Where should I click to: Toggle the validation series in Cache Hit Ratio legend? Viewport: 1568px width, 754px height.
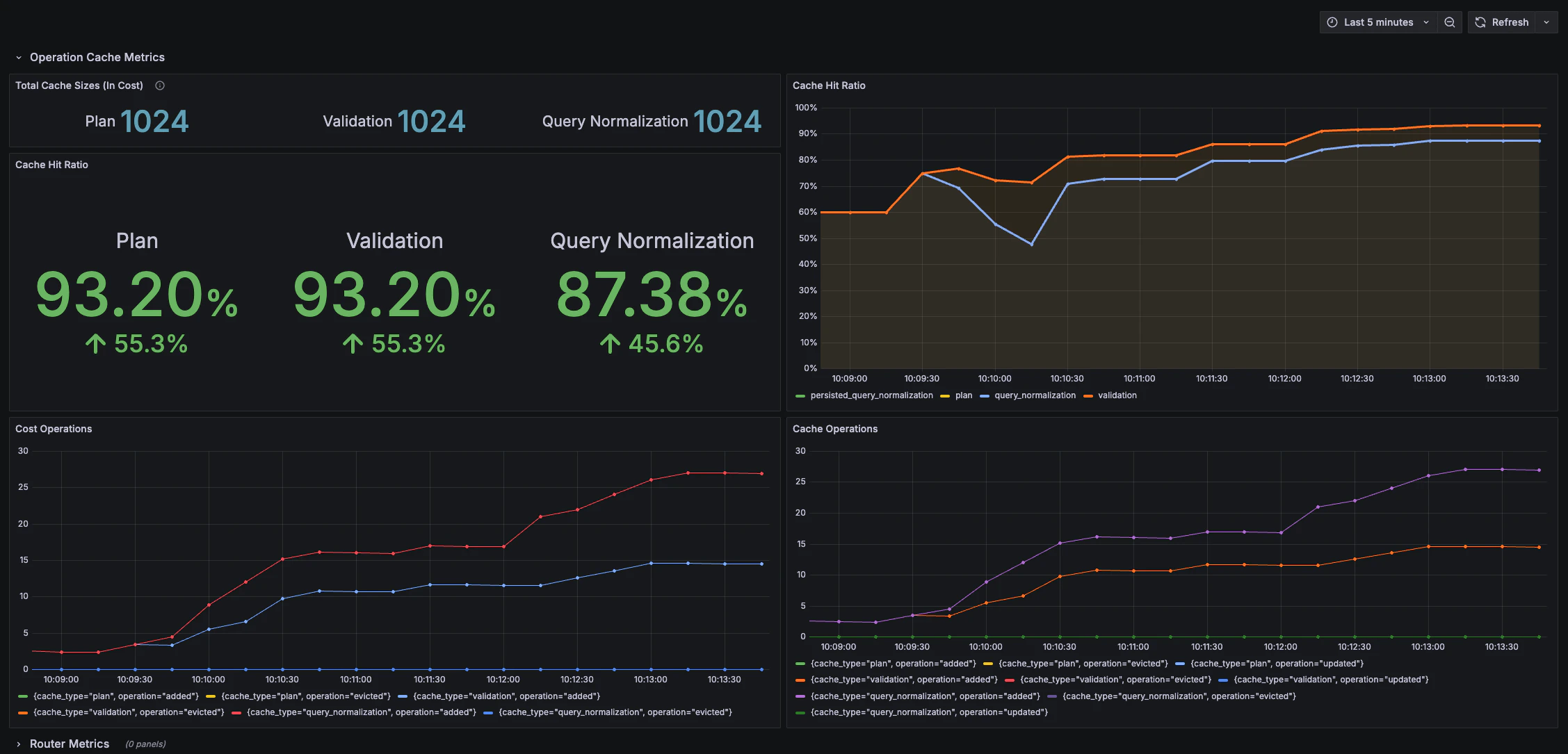1118,395
